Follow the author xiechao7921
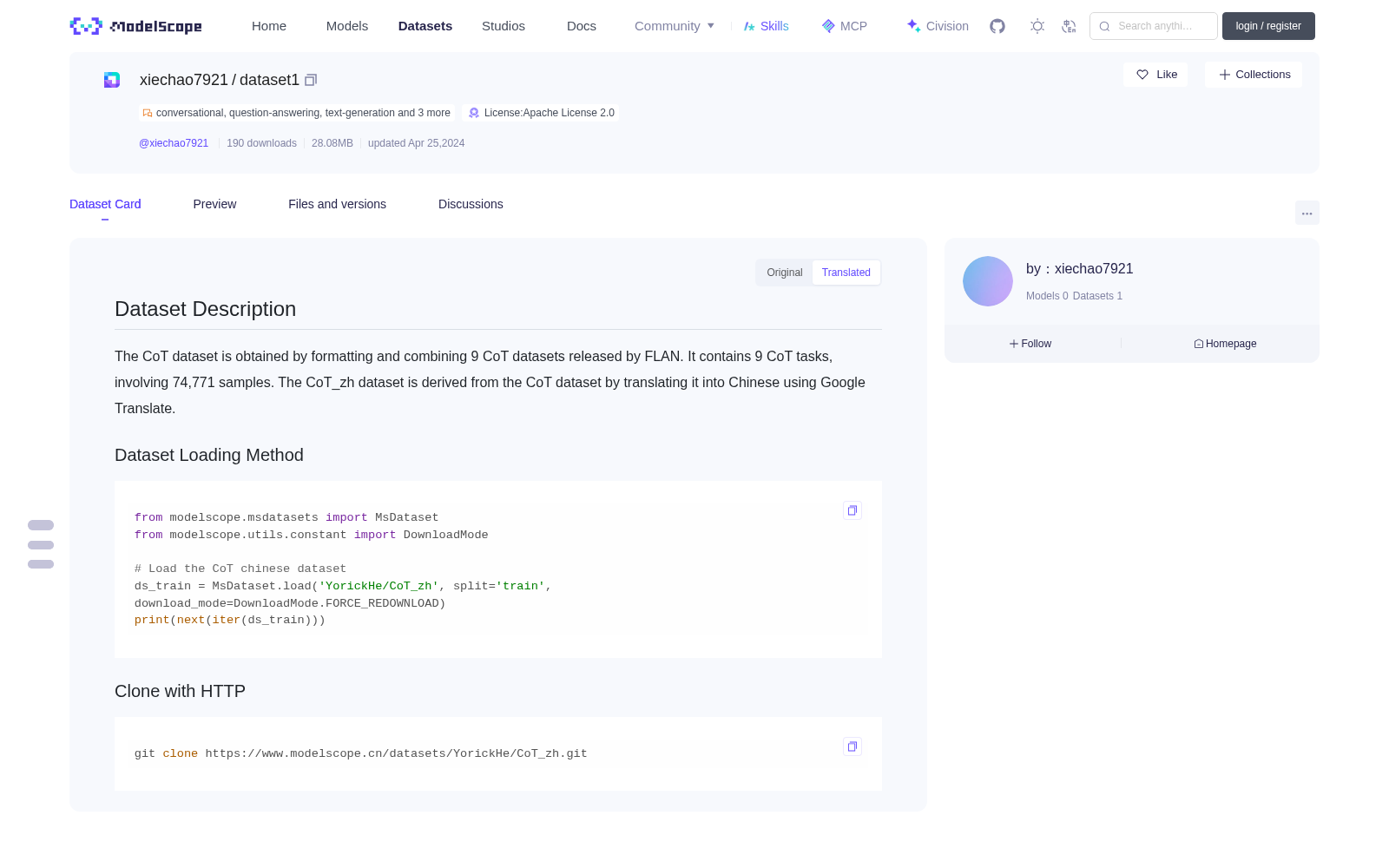Image resolution: width=1389 pixels, height=868 pixels. (1030, 344)
